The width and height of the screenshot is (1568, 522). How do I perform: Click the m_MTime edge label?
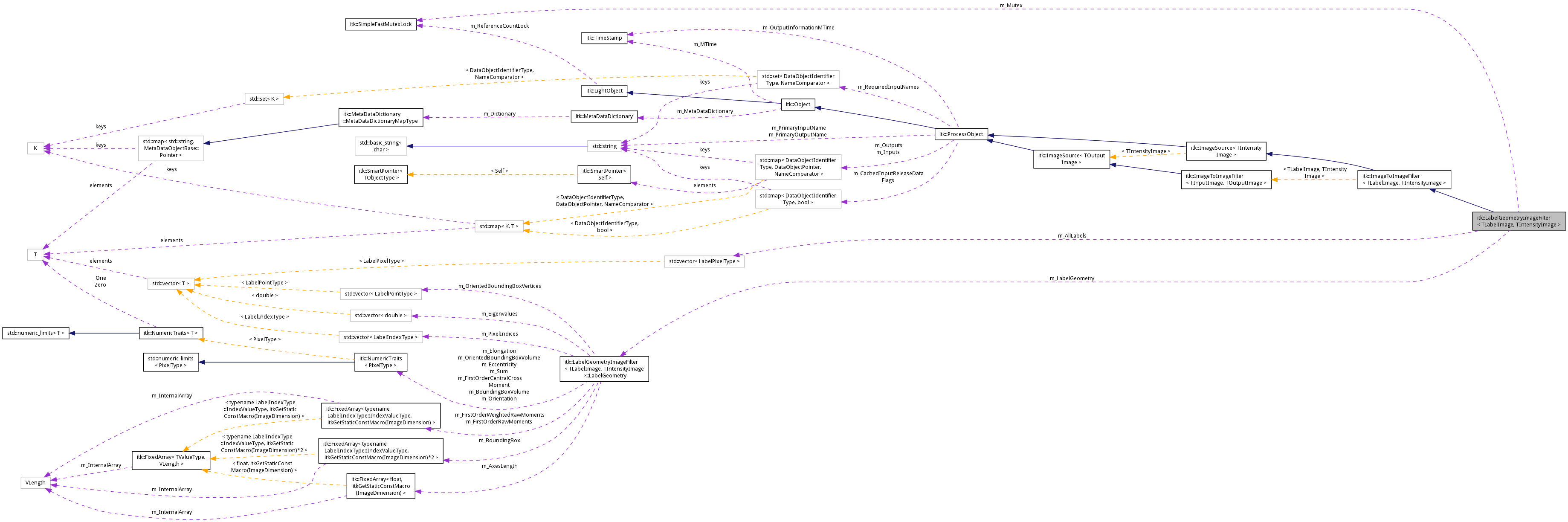point(705,44)
